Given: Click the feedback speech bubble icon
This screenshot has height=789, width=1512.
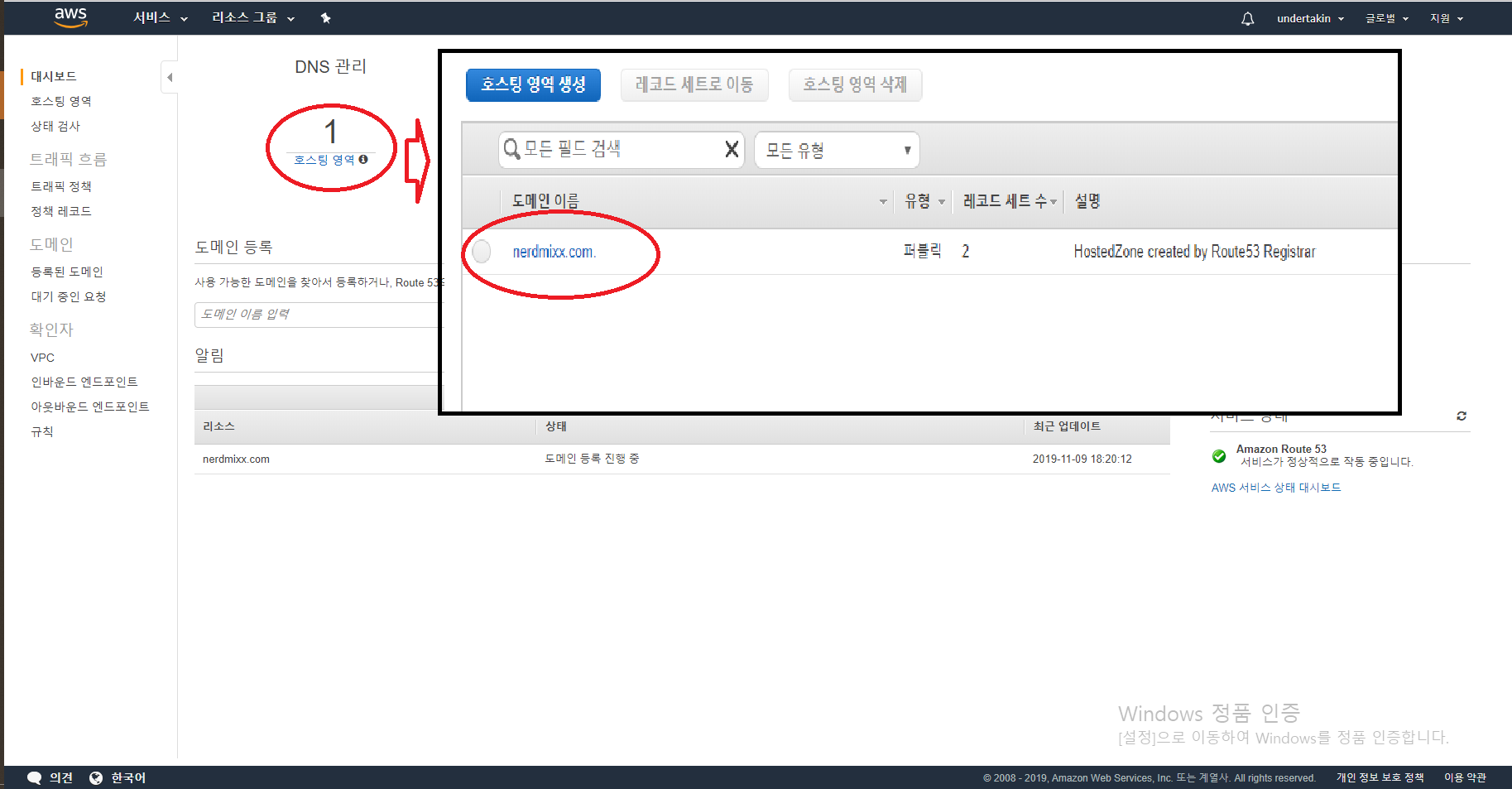Looking at the screenshot, I should click(x=34, y=777).
